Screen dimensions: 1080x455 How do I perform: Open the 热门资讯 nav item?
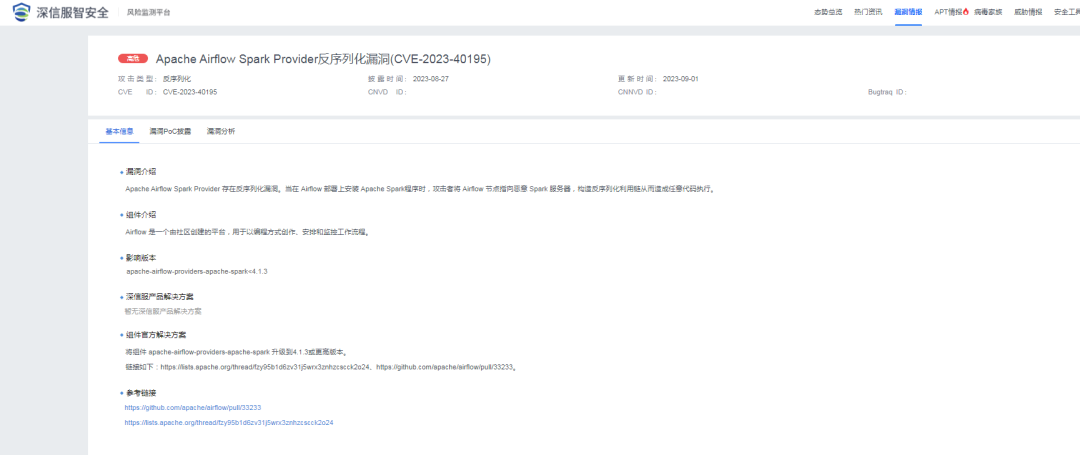coord(868,12)
